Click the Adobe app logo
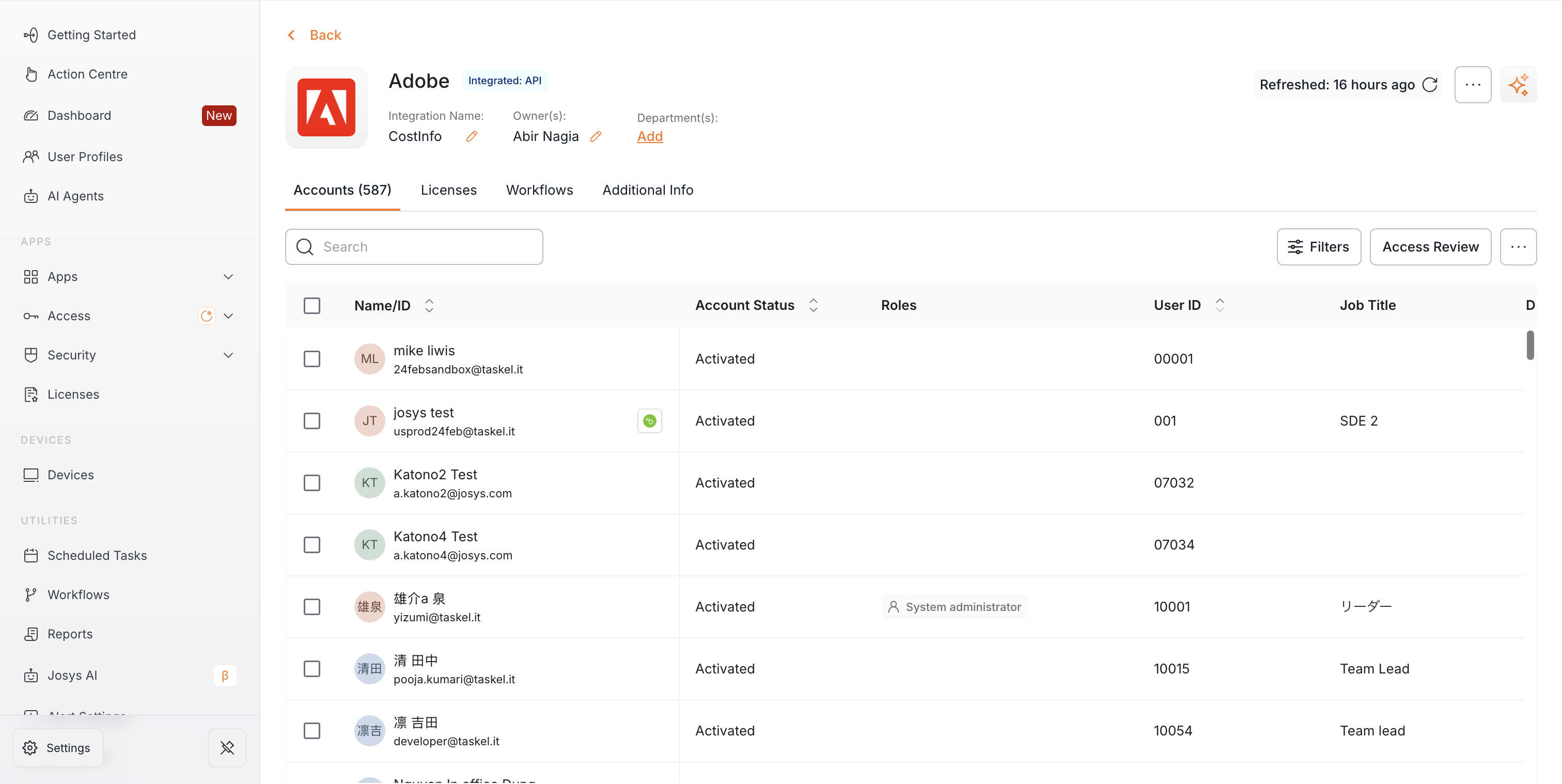 (x=326, y=107)
